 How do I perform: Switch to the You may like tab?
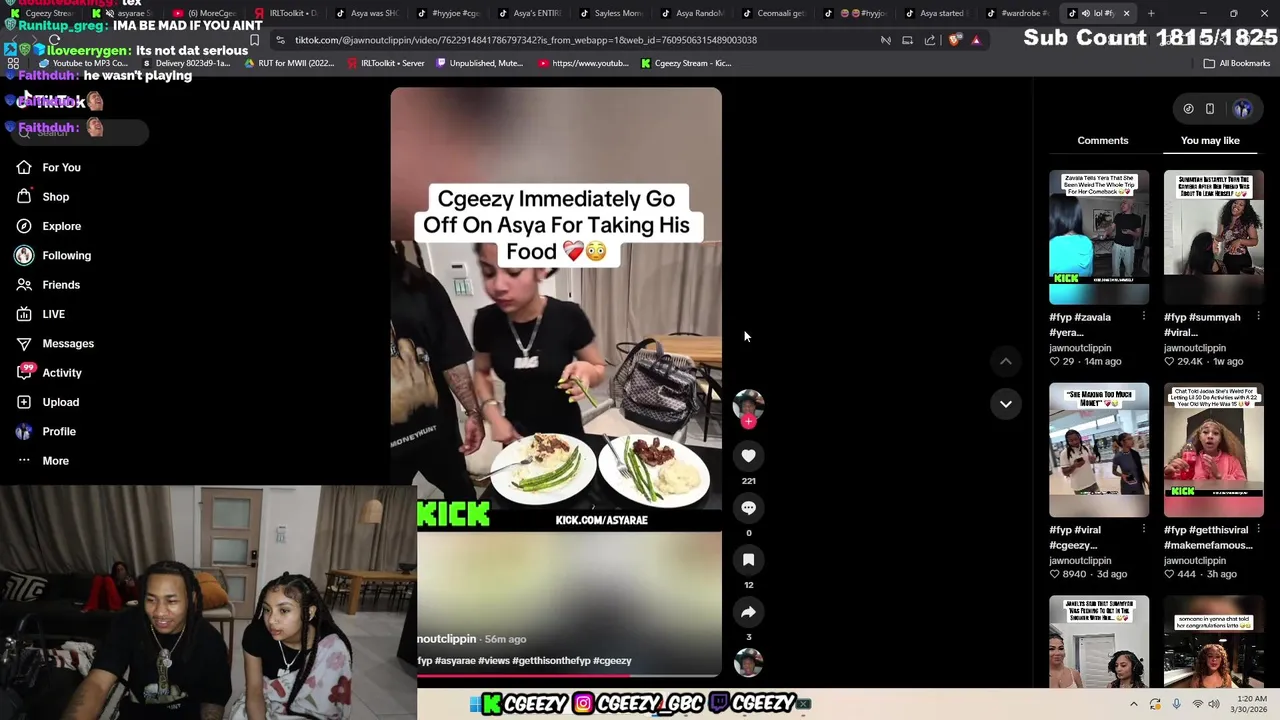[x=1210, y=140]
